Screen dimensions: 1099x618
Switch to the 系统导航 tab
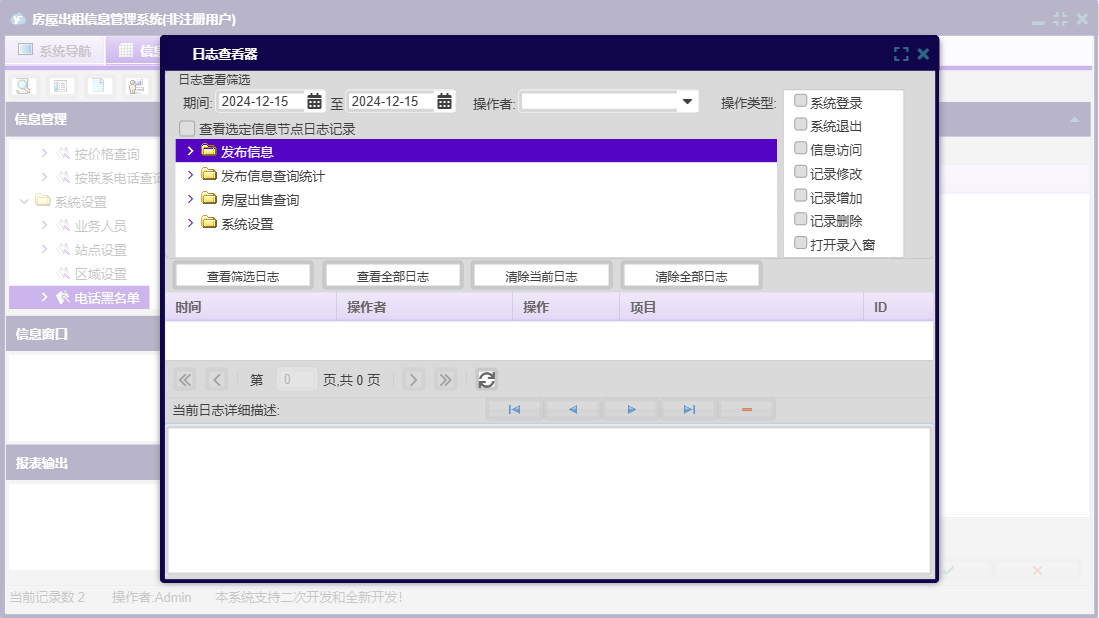pyautogui.click(x=54, y=50)
